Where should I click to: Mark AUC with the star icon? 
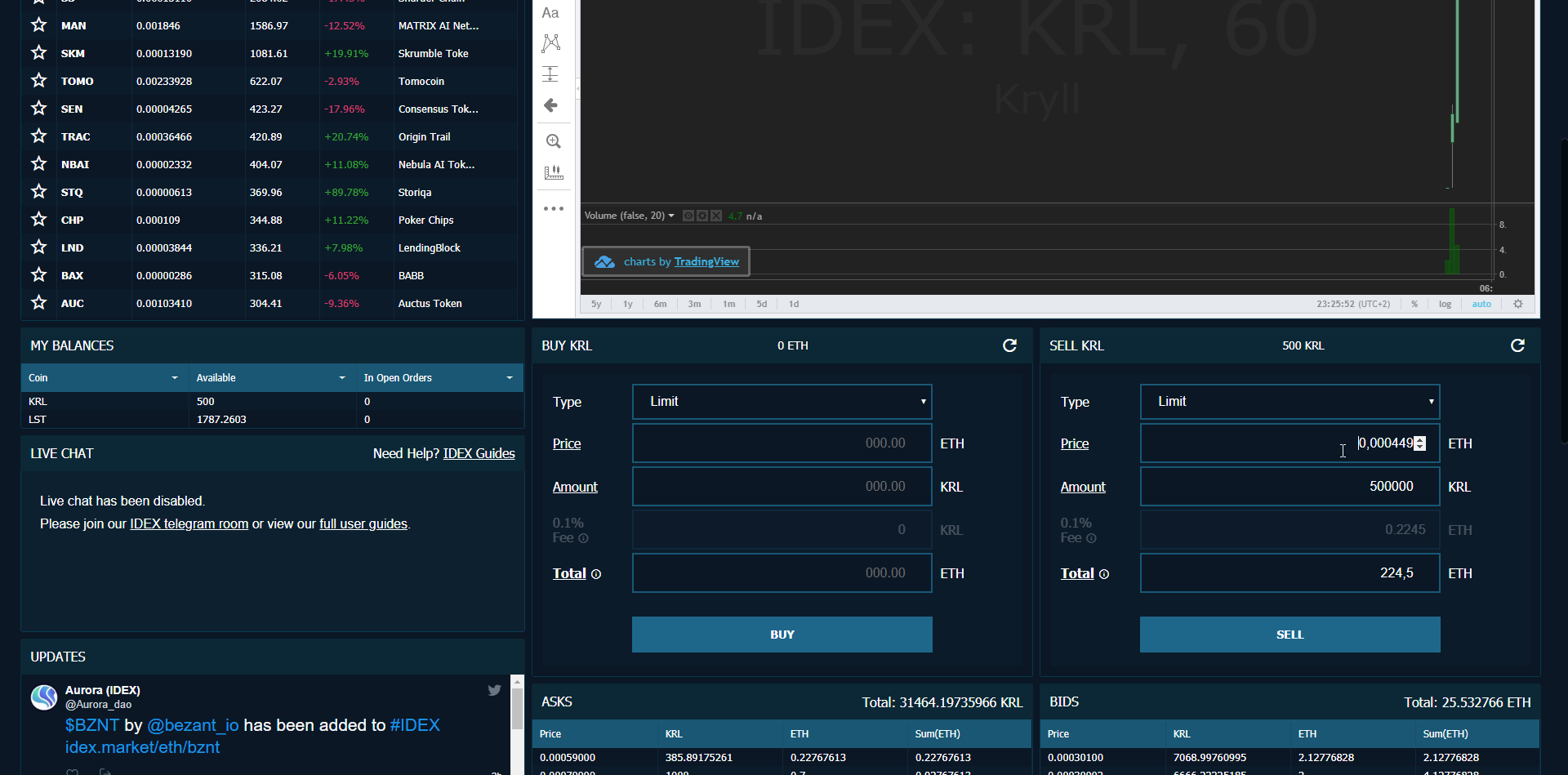tap(38, 303)
